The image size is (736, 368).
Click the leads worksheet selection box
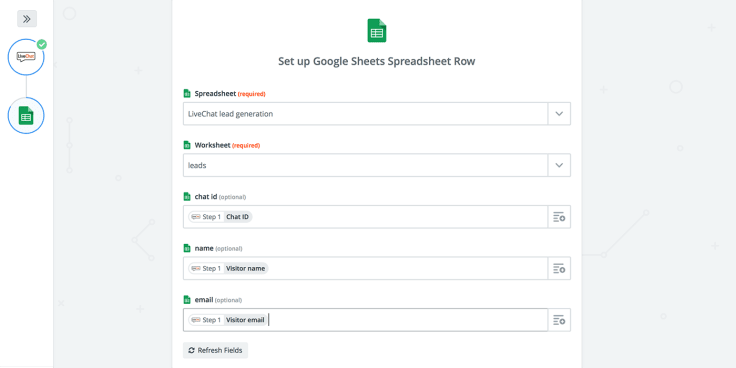click(x=366, y=165)
